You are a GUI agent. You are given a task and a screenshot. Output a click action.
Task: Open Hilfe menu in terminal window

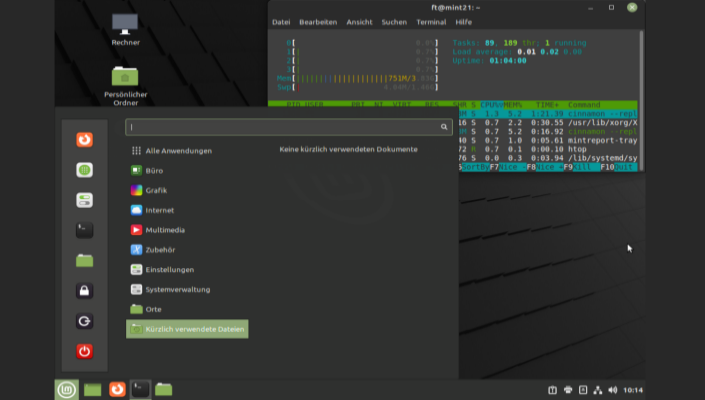464,22
